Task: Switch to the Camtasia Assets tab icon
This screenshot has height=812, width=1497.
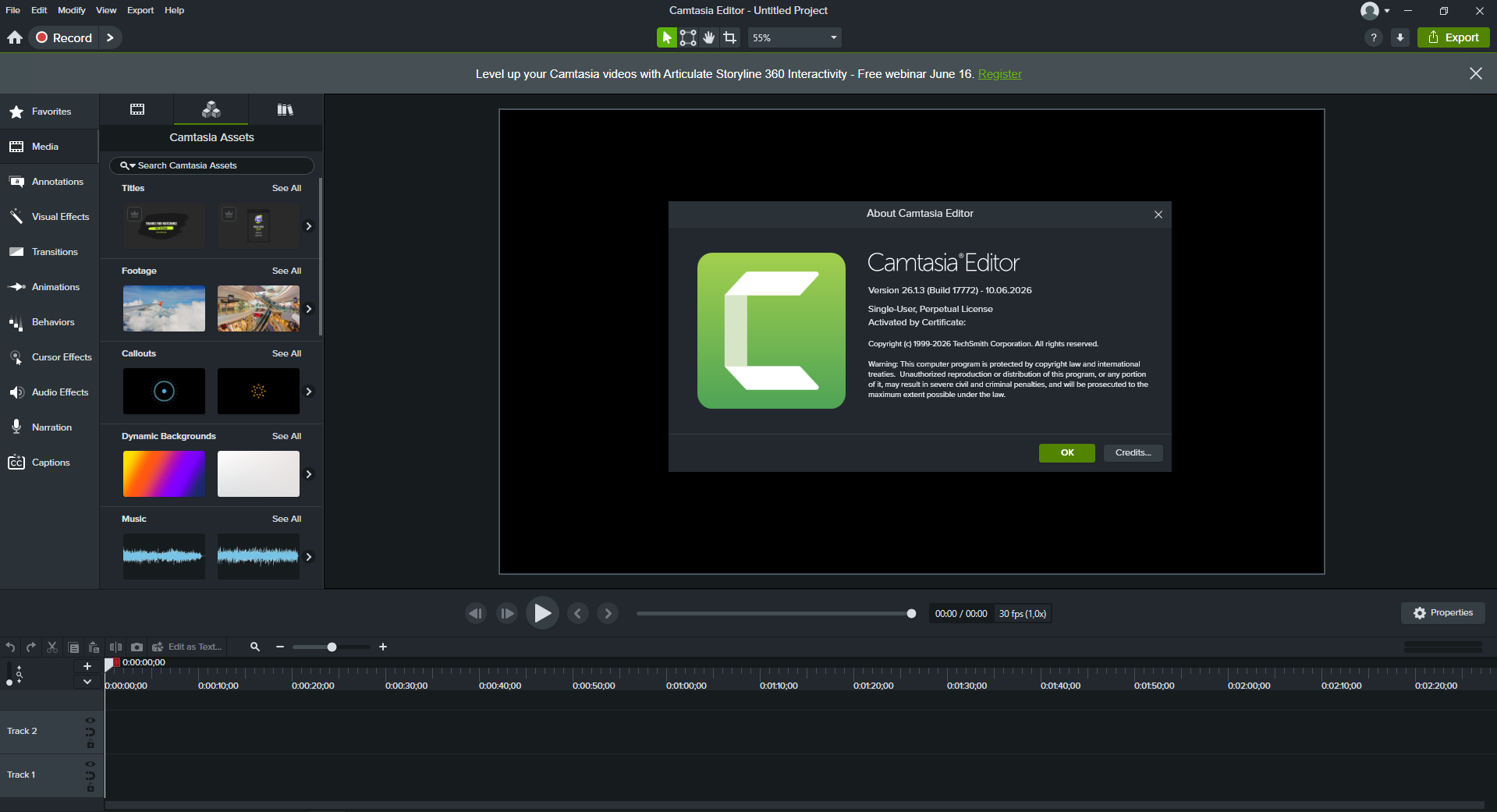Action: (x=211, y=109)
